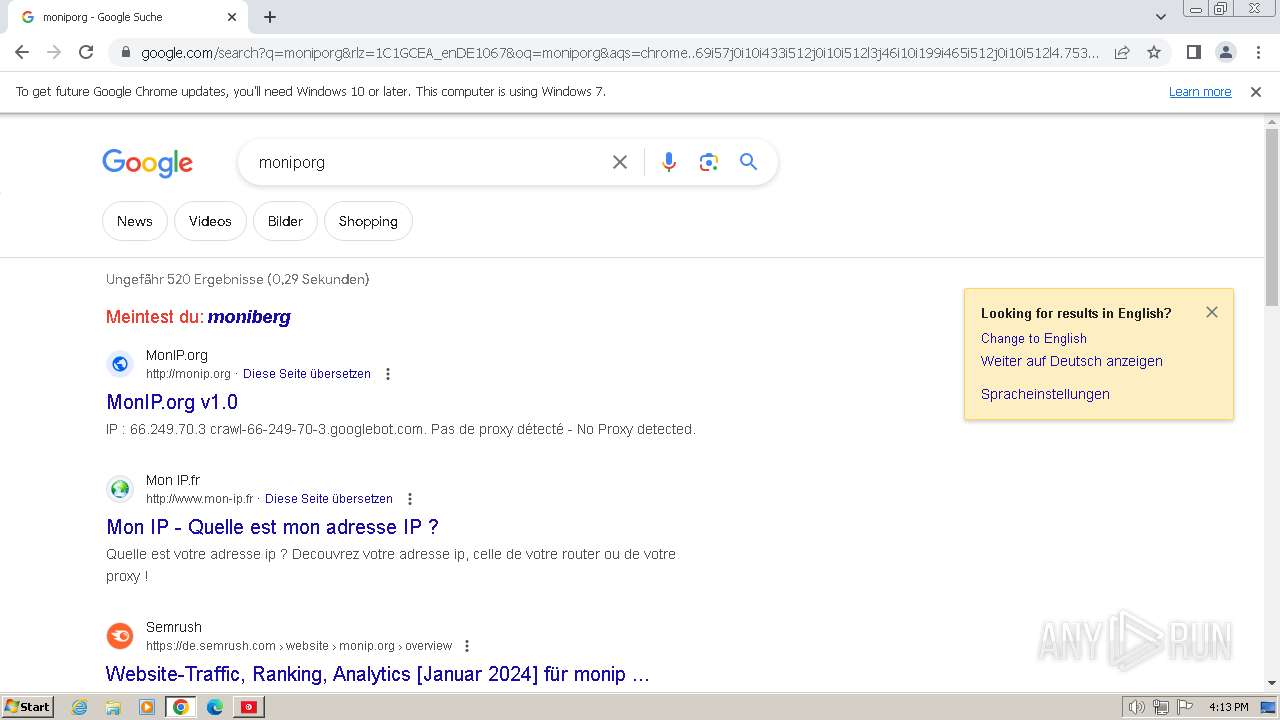Start voice search with microphone
This screenshot has width=1280, height=720.
pyautogui.click(x=669, y=162)
